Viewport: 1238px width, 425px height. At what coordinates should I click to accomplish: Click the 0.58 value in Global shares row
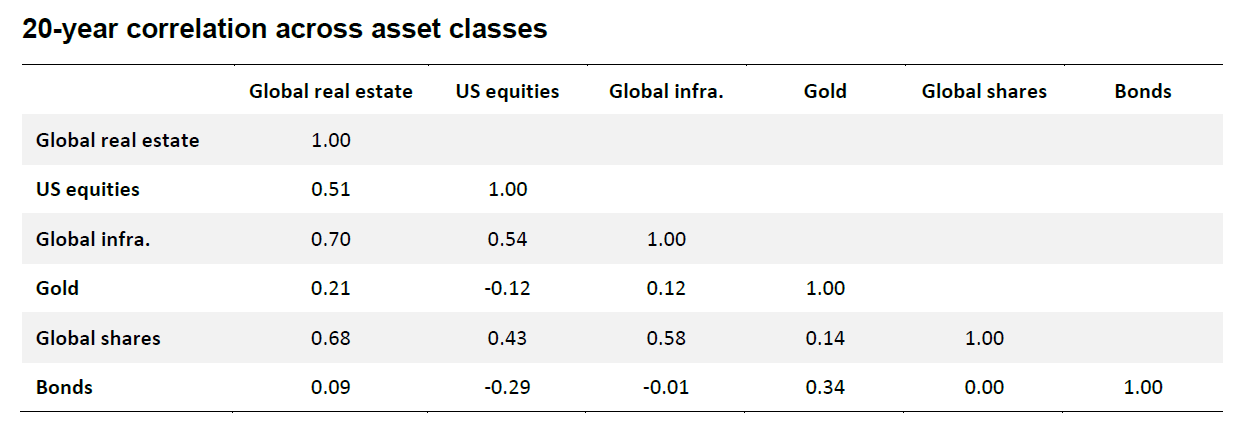[x=666, y=338]
